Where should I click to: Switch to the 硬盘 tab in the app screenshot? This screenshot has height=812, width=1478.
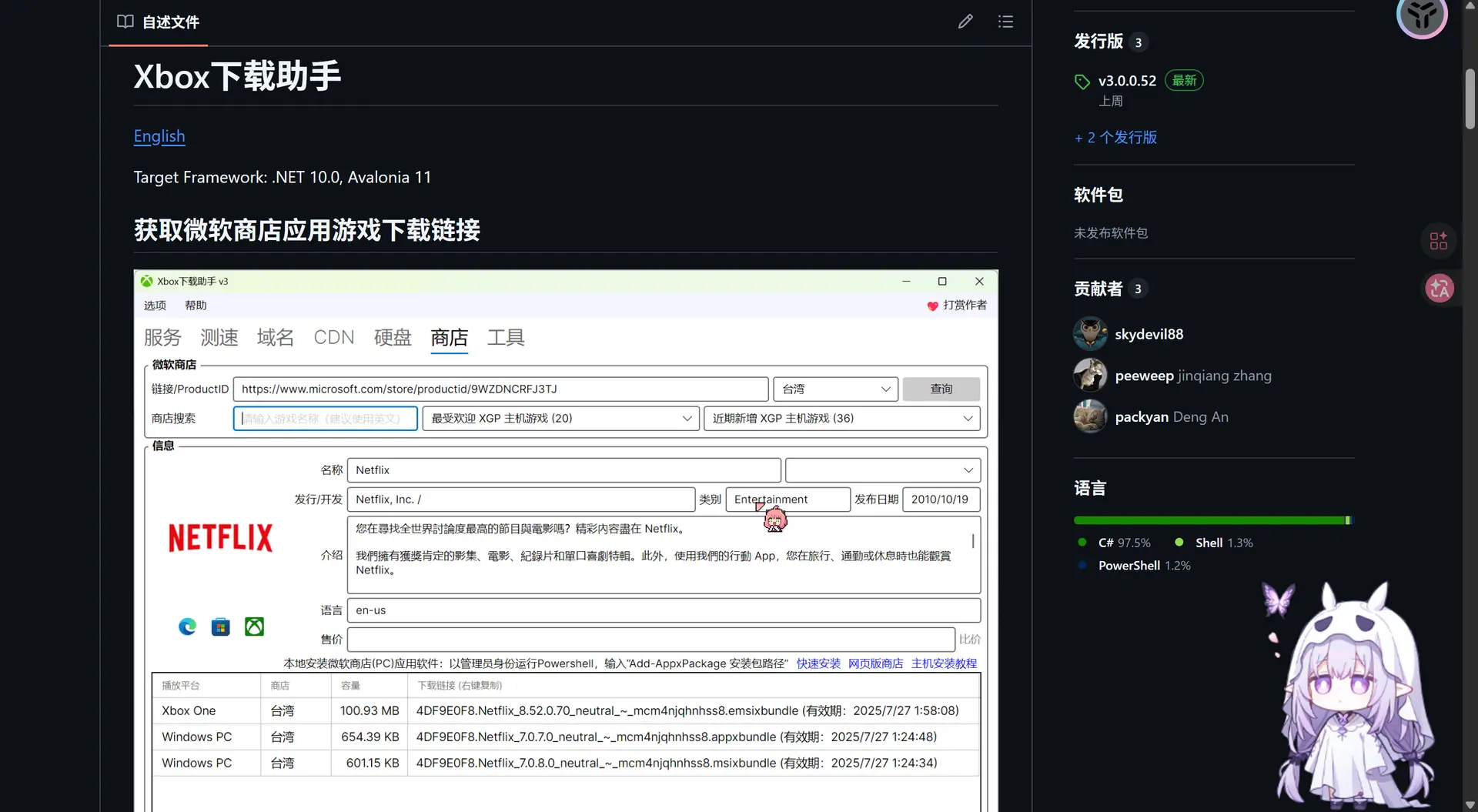393,338
